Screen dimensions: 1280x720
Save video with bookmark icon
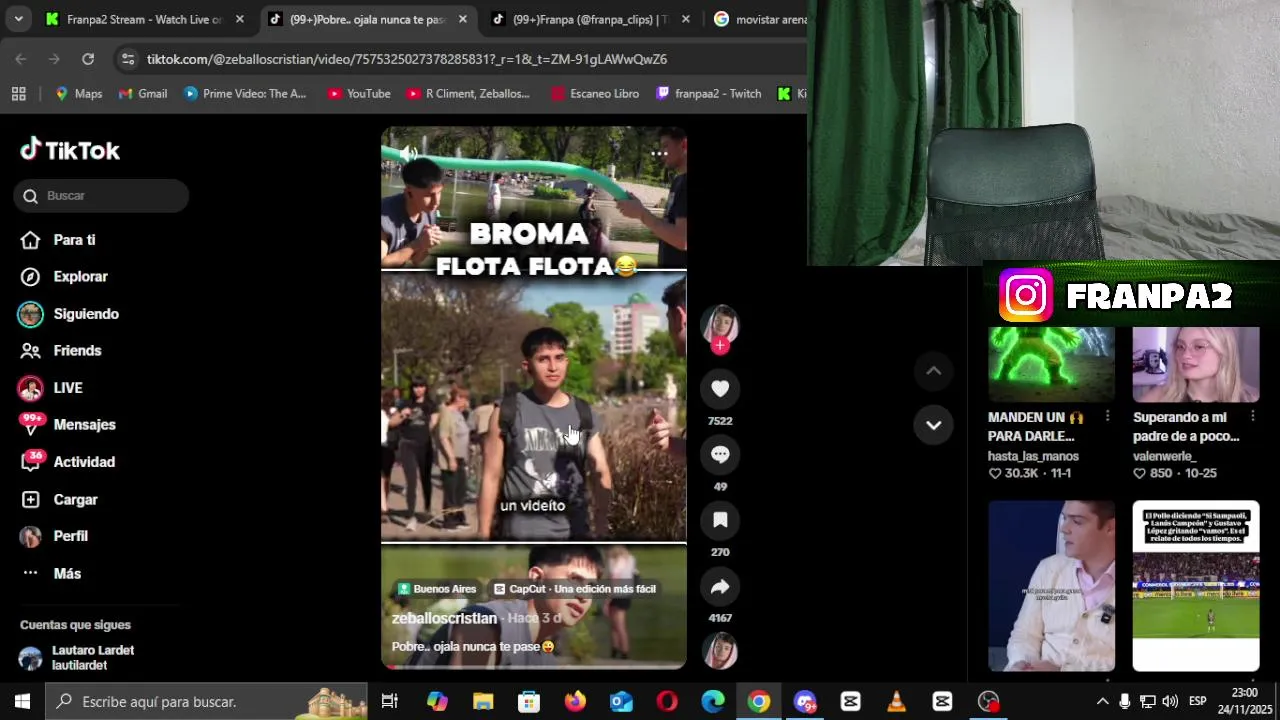tap(720, 520)
